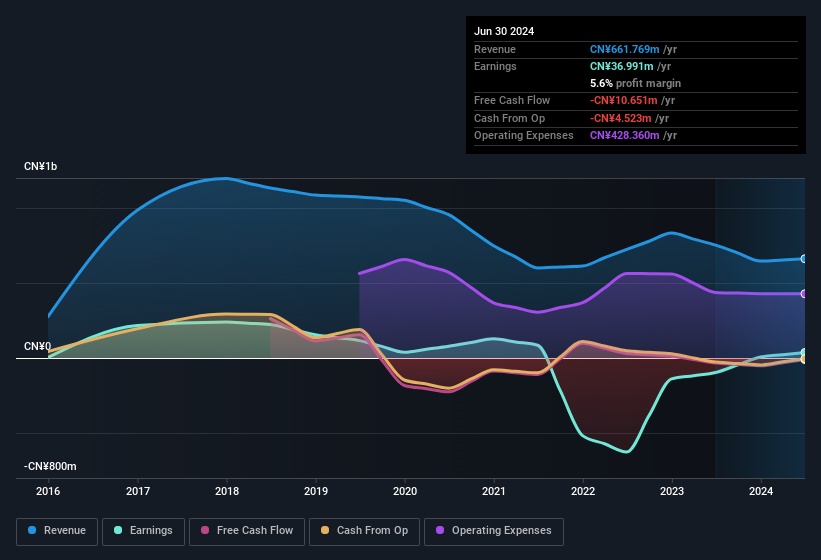Click the 2022 x-axis label

point(583,491)
